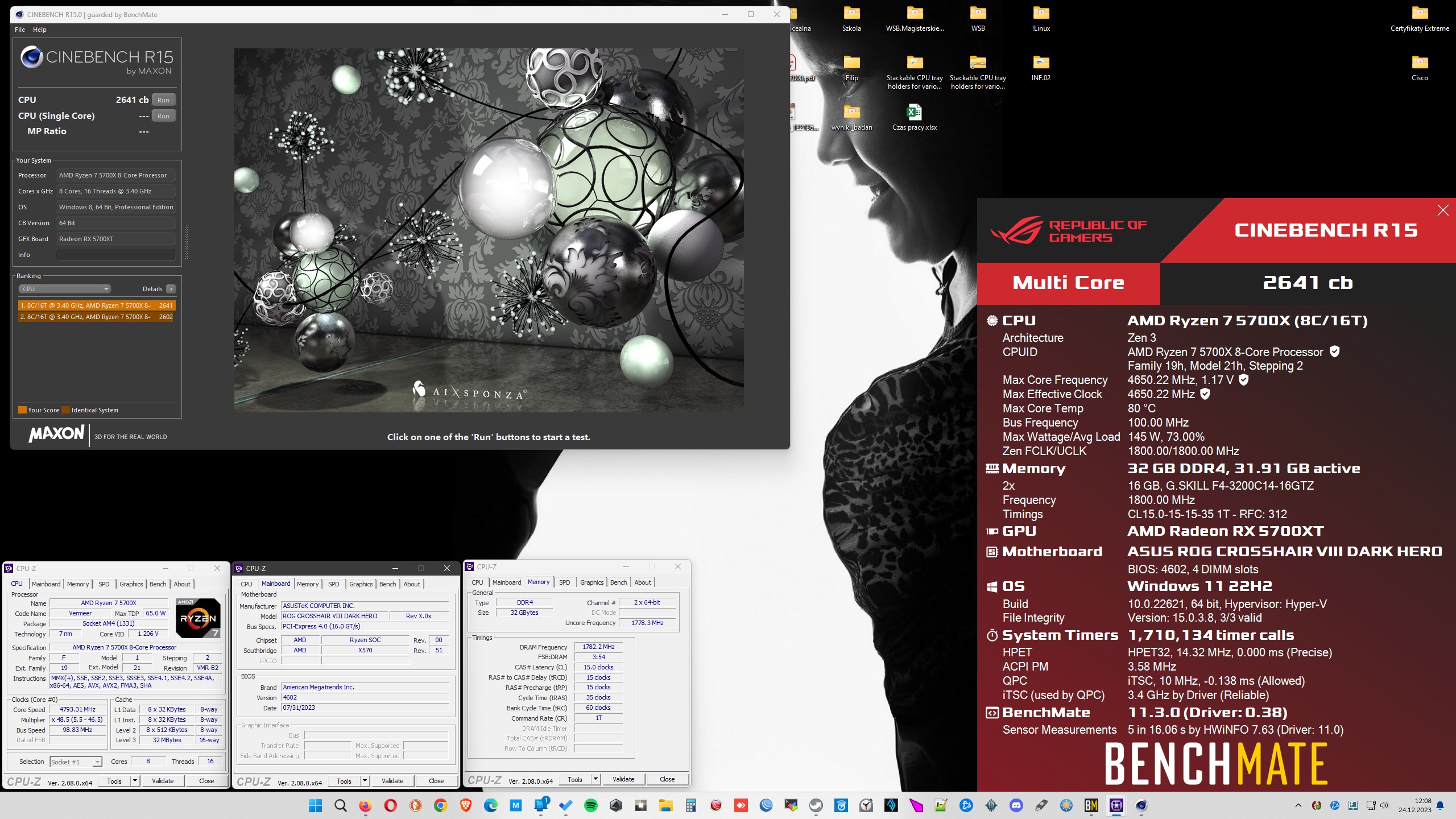Open File Explorer from the taskbar
Viewport: 1456px width, 819px height.
pos(665,805)
